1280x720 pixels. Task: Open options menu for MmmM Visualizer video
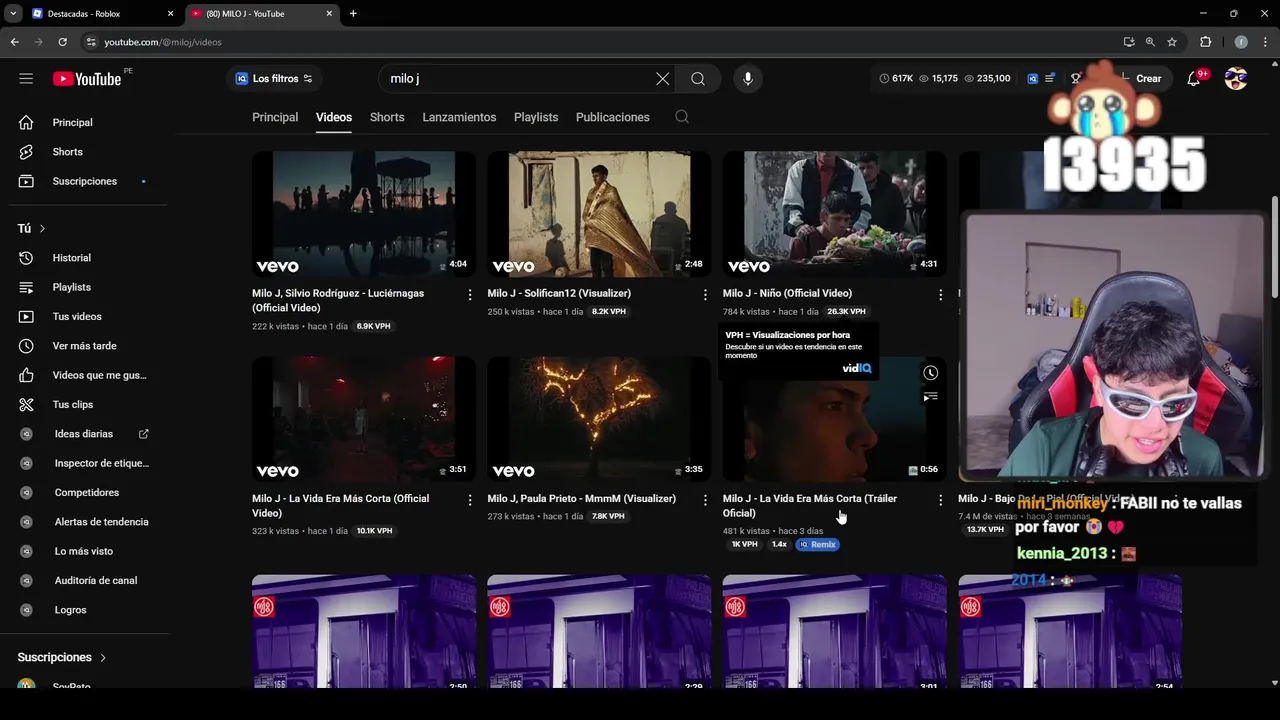(x=705, y=499)
